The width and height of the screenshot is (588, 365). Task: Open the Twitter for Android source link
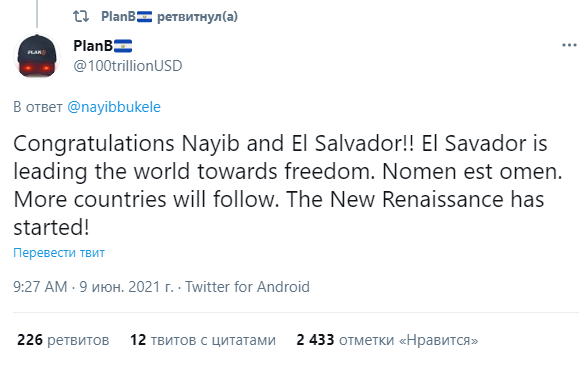click(x=248, y=287)
